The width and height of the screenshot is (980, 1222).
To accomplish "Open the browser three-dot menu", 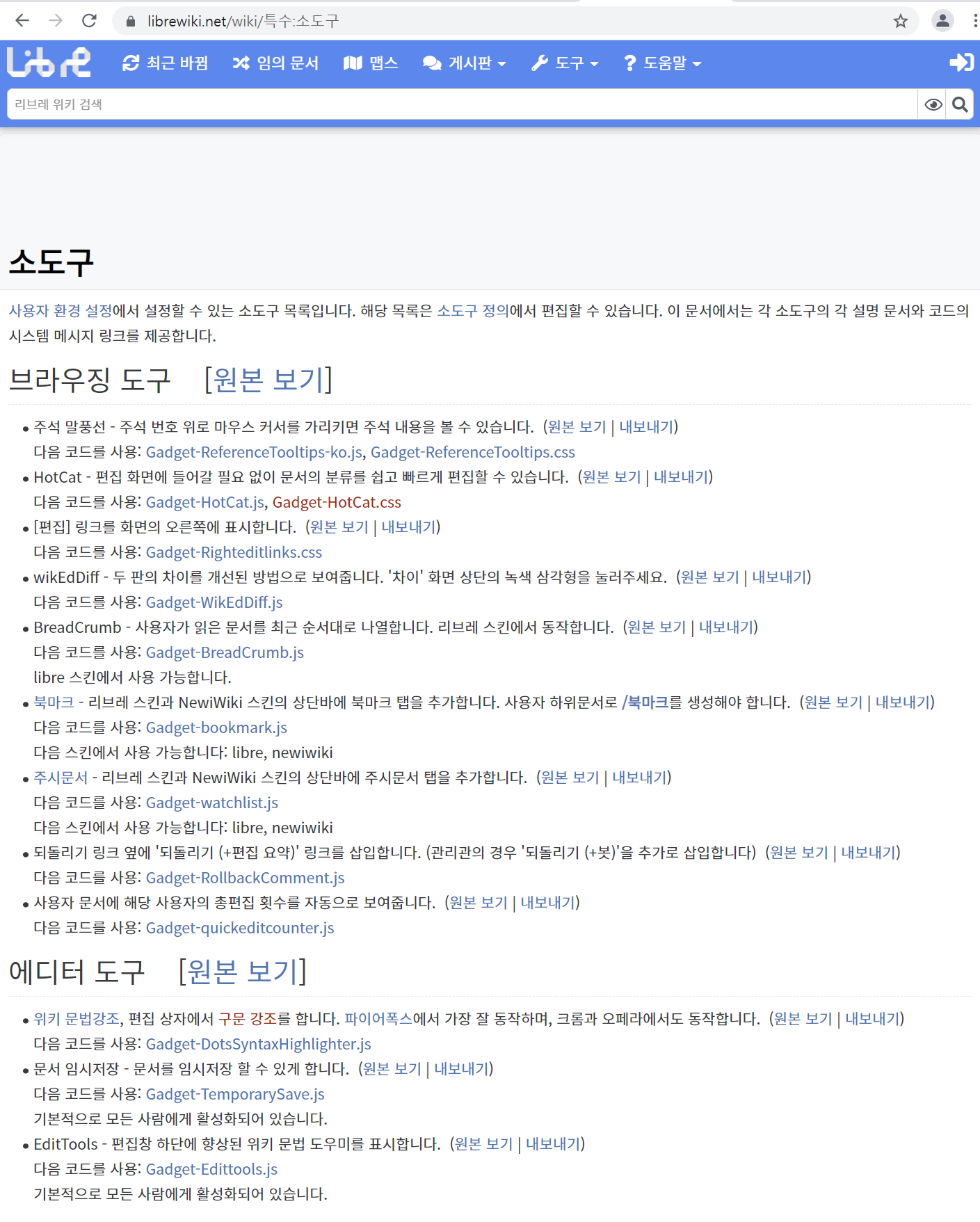I will pos(974,21).
